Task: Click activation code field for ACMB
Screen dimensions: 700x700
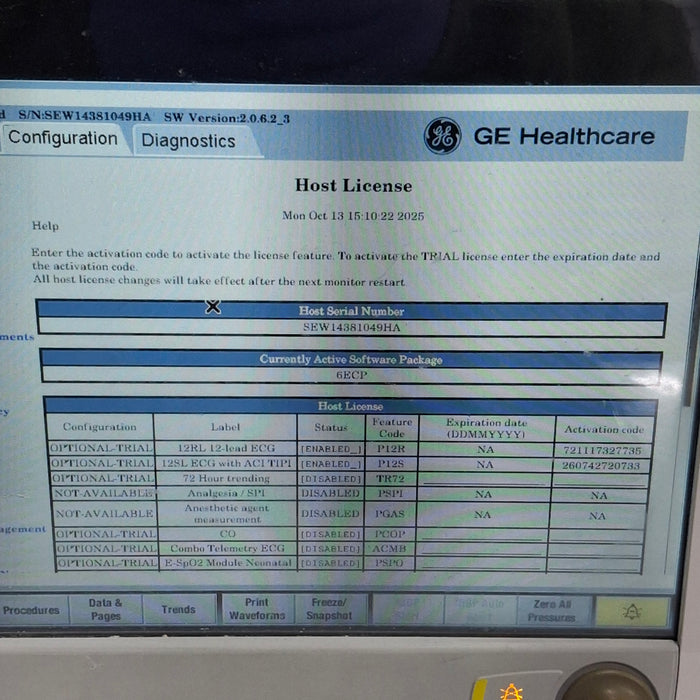Action: pyautogui.click(x=595, y=550)
